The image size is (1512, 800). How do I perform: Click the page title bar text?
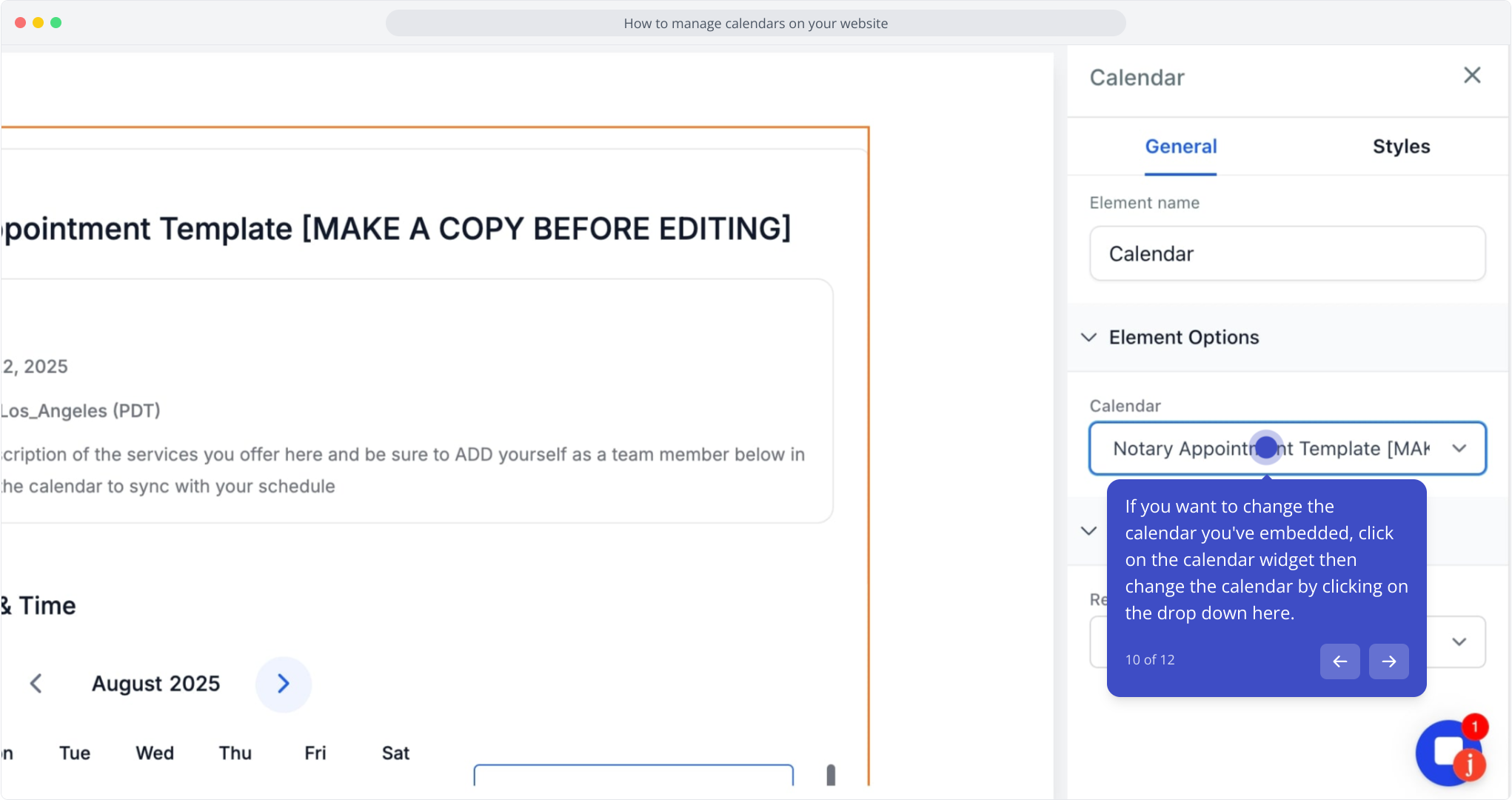tap(755, 23)
